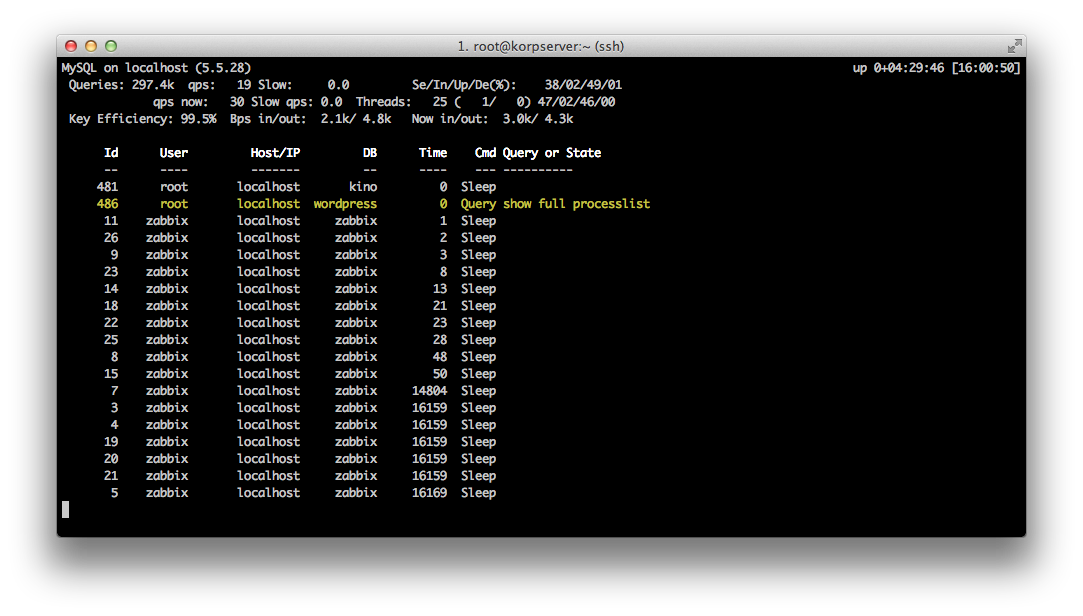Select the wordpress database entry
This screenshot has height=616, width=1083.
tap(345, 203)
